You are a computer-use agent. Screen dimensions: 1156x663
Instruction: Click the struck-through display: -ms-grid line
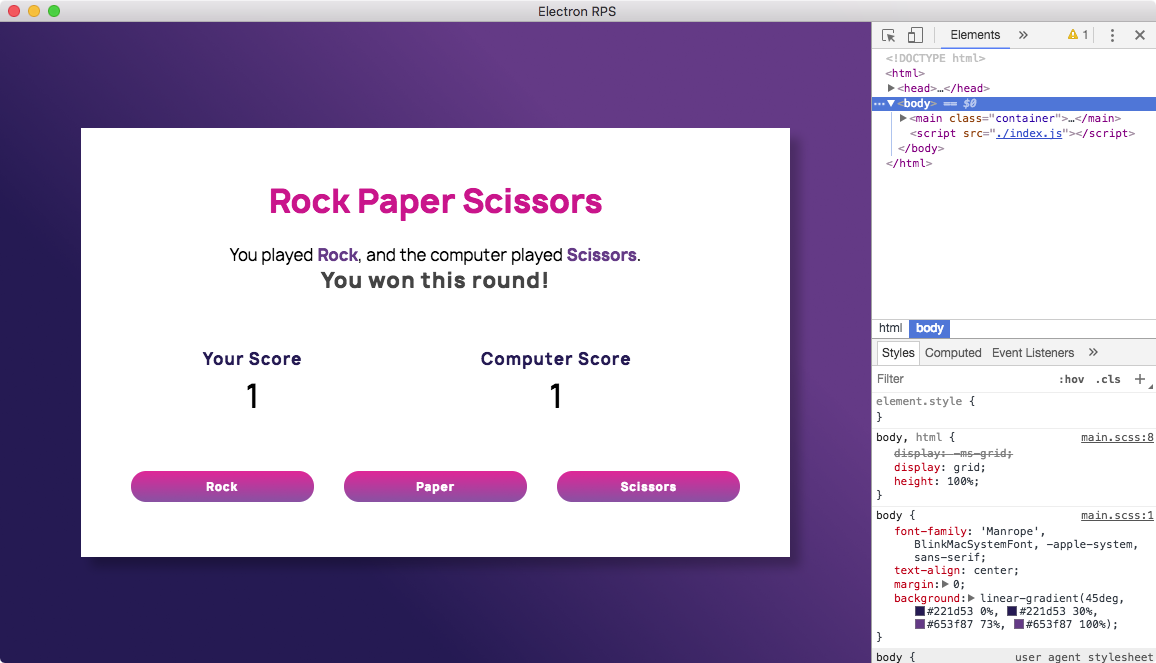pyautogui.click(x=953, y=454)
